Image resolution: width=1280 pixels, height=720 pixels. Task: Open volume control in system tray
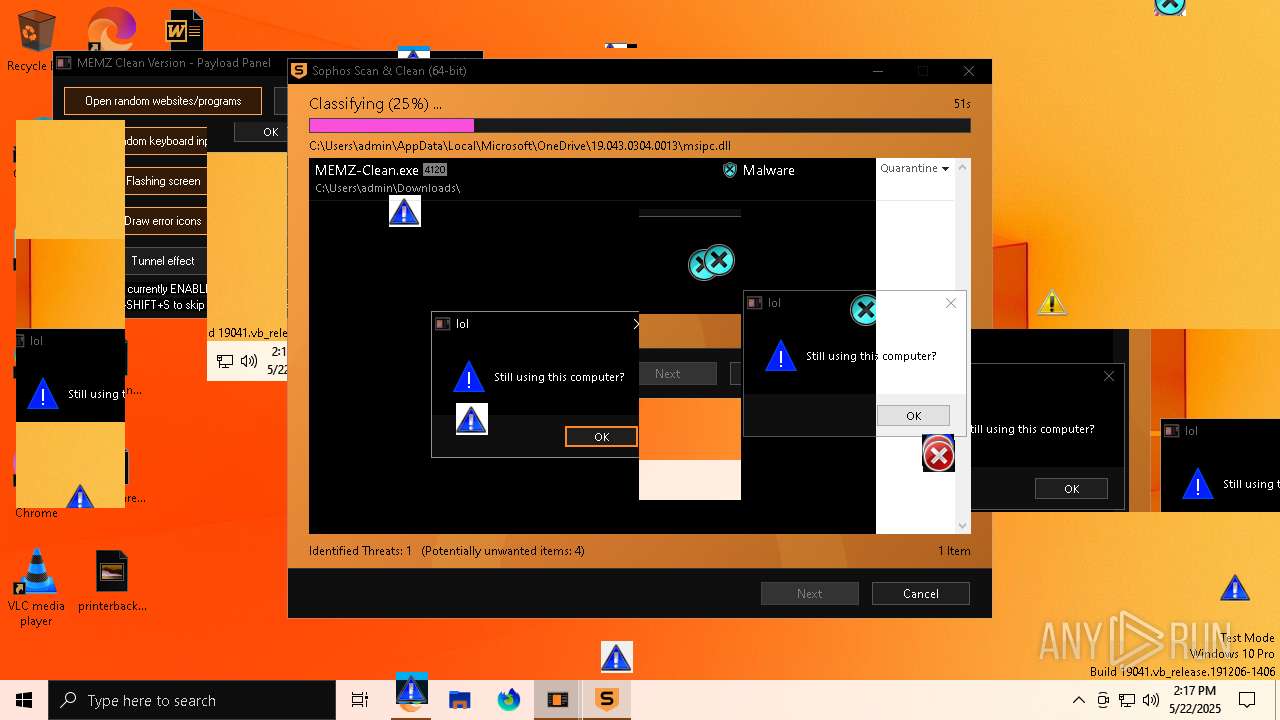(x=1151, y=700)
